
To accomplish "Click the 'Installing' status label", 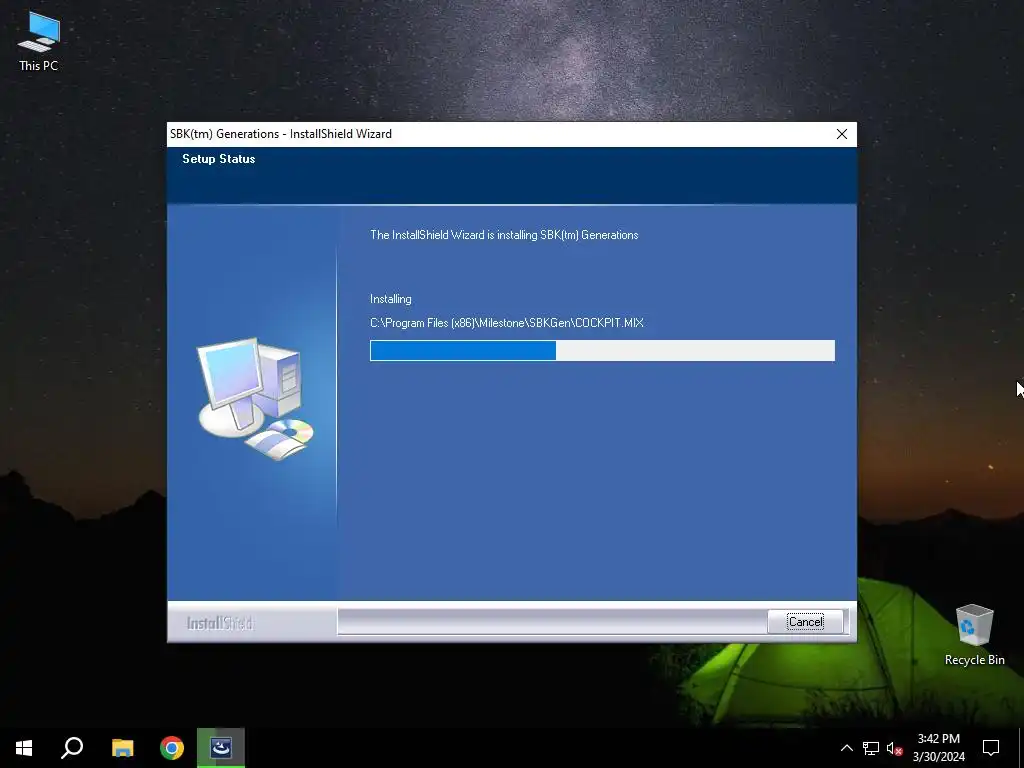I will pos(391,299).
